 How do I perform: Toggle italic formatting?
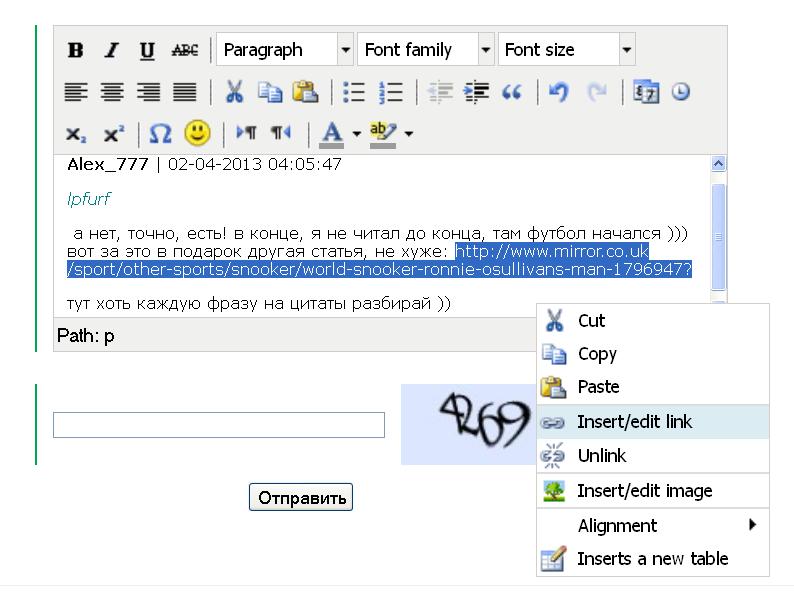click(111, 50)
